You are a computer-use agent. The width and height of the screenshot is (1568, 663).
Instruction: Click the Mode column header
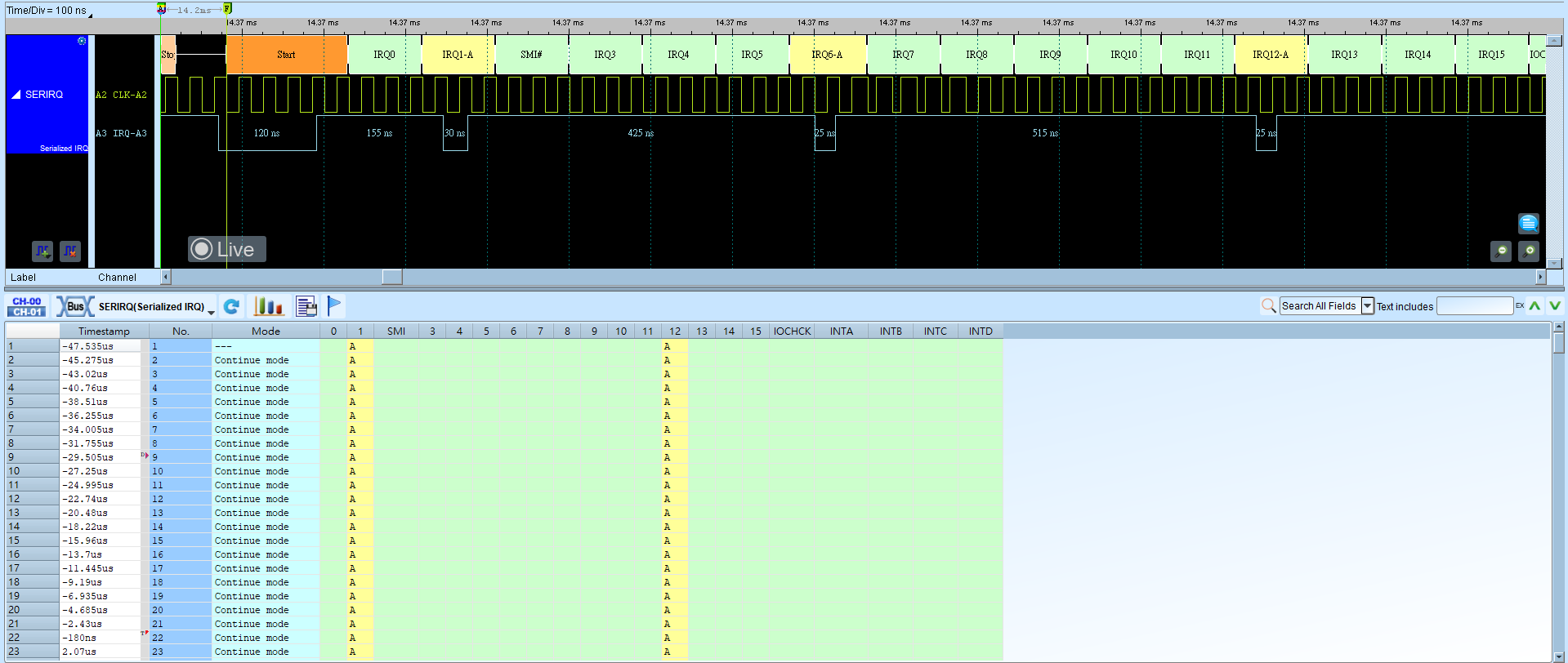(x=266, y=331)
